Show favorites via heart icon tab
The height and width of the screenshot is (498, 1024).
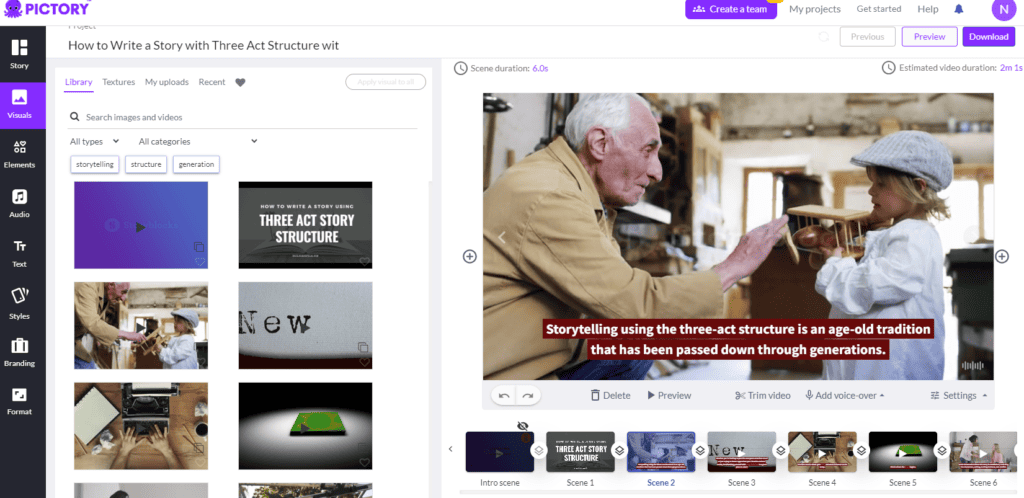240,82
